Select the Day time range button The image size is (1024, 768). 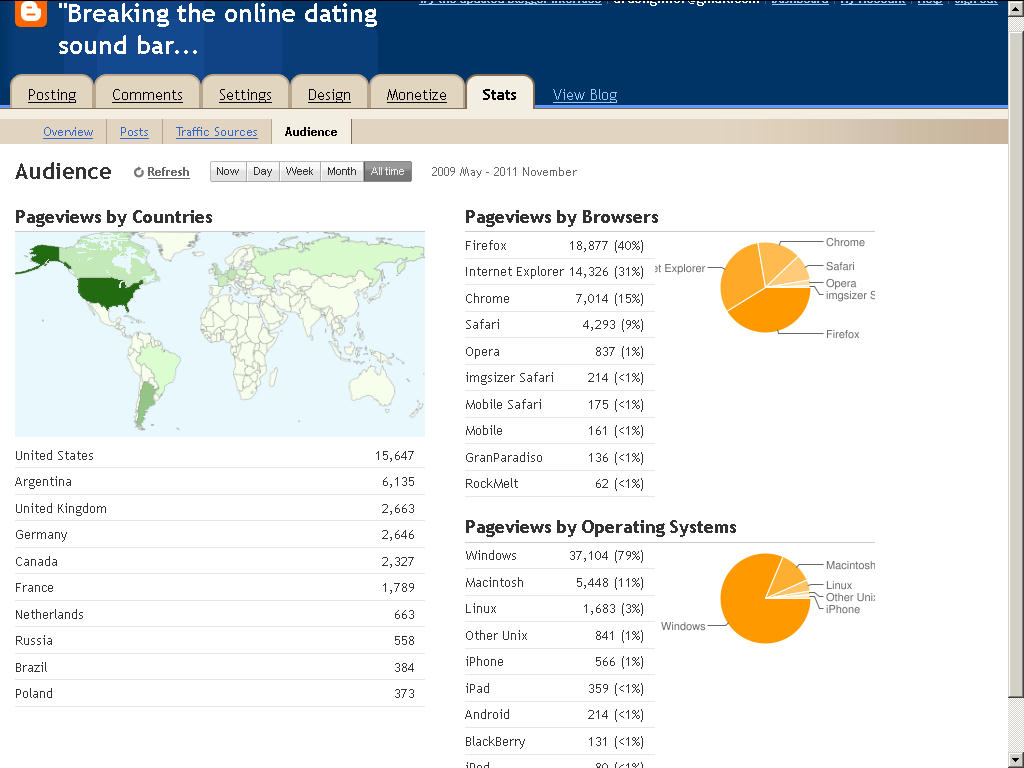click(263, 171)
